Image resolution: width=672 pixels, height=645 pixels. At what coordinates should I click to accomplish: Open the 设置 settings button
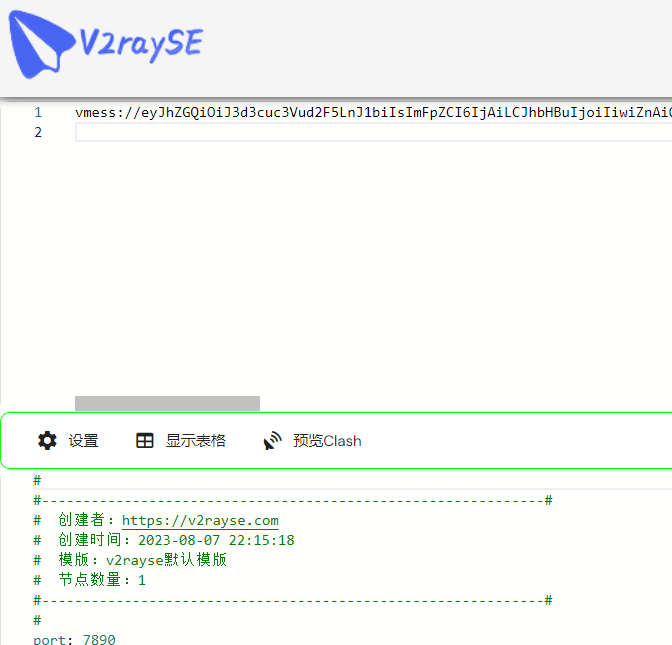[x=83, y=441]
